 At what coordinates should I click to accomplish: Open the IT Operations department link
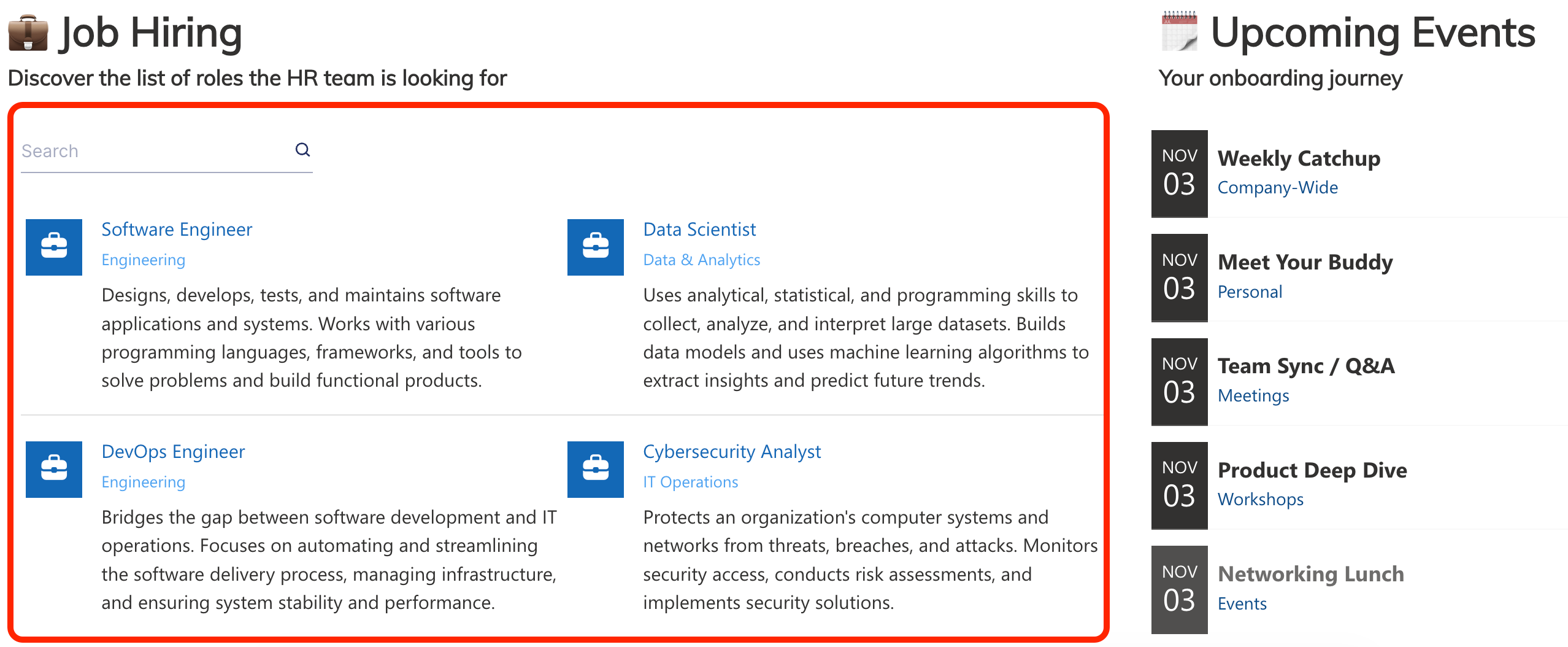(x=691, y=482)
